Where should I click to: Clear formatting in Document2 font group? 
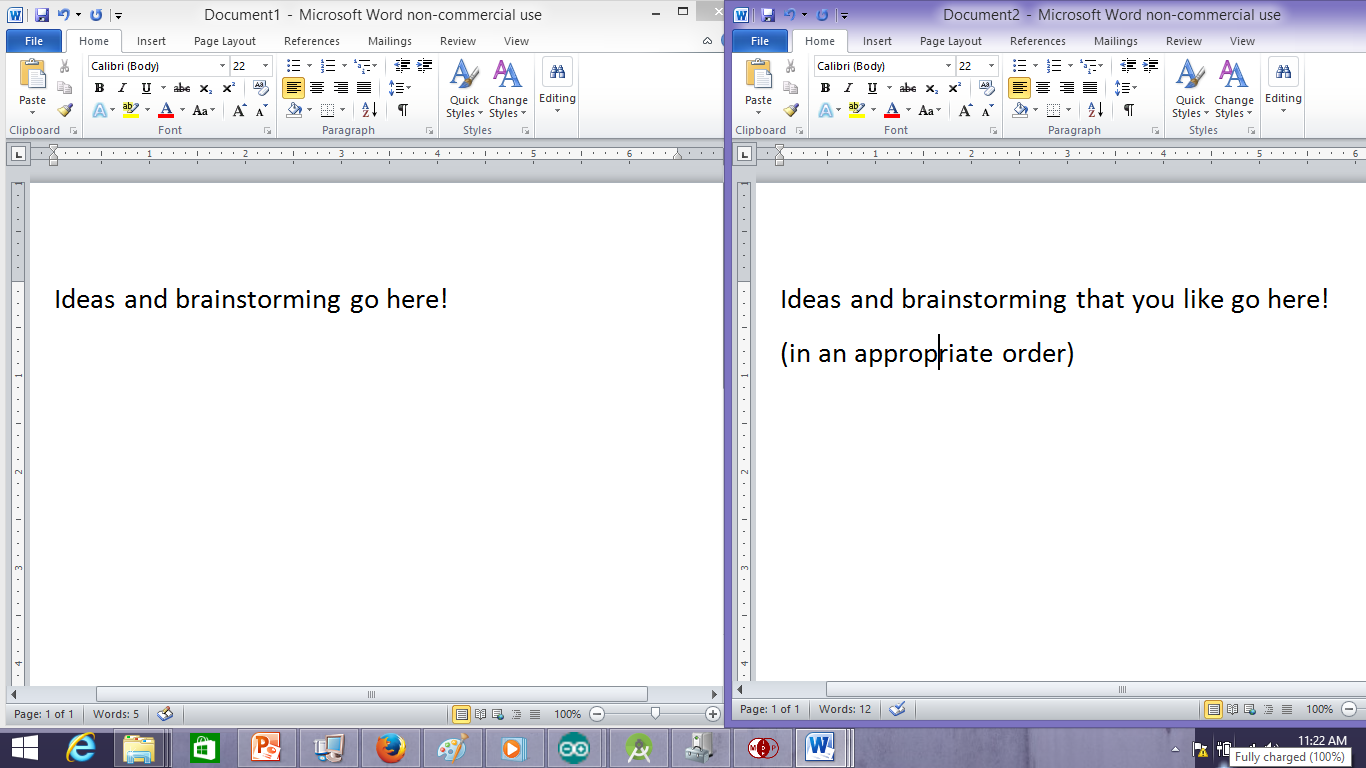pyautogui.click(x=987, y=88)
